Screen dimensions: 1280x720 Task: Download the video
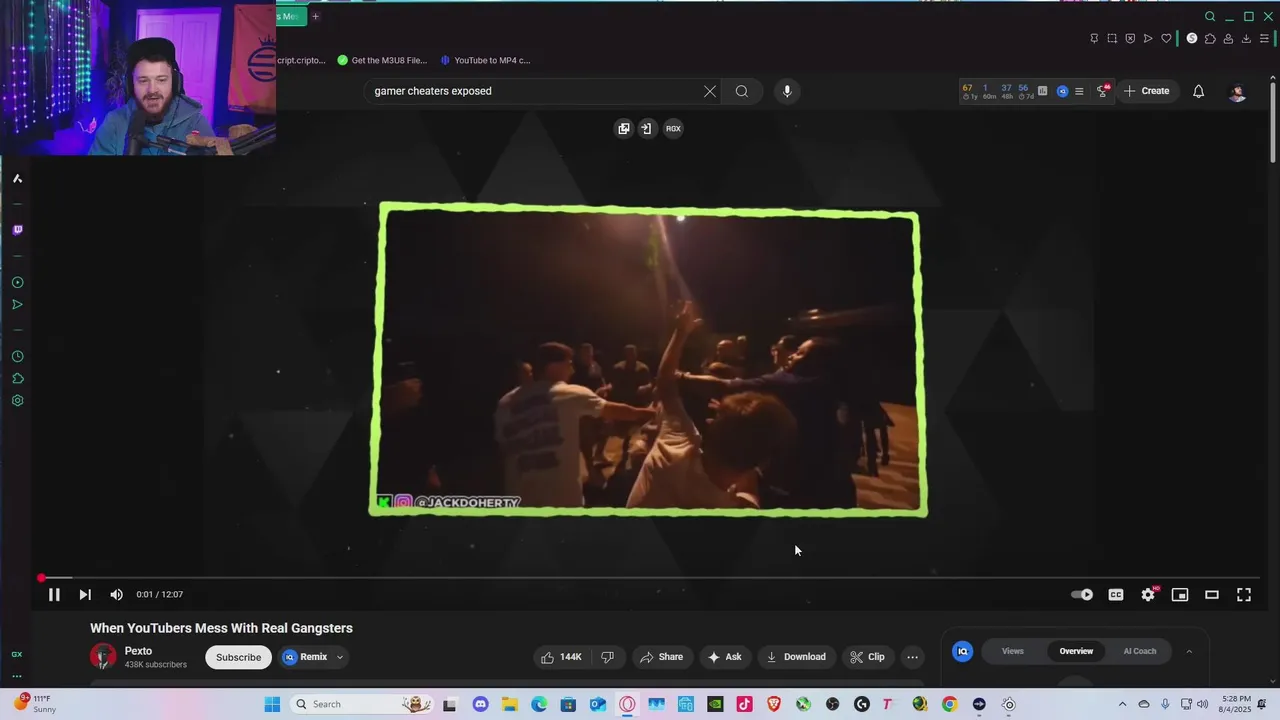(x=796, y=657)
